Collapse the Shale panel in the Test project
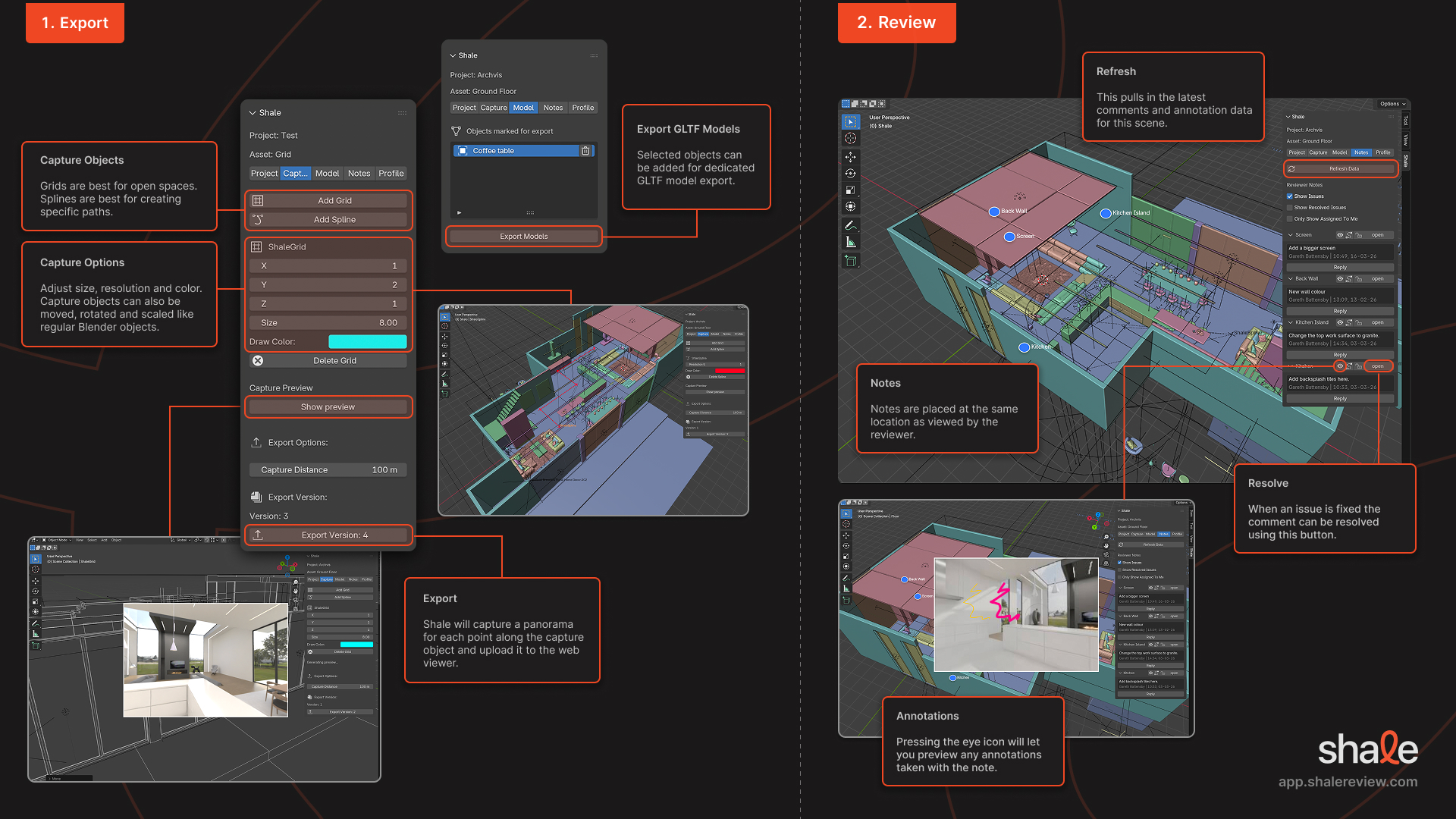The height and width of the screenshot is (819, 1456). point(253,113)
